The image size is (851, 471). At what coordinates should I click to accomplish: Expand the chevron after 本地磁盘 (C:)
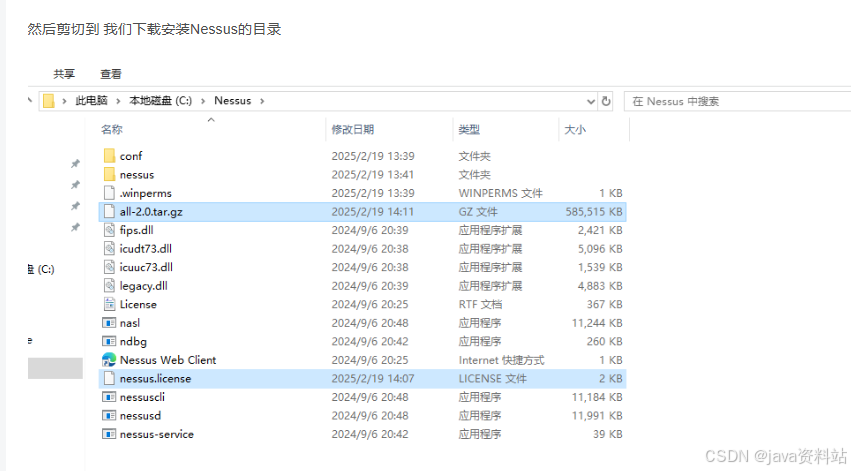tap(203, 101)
